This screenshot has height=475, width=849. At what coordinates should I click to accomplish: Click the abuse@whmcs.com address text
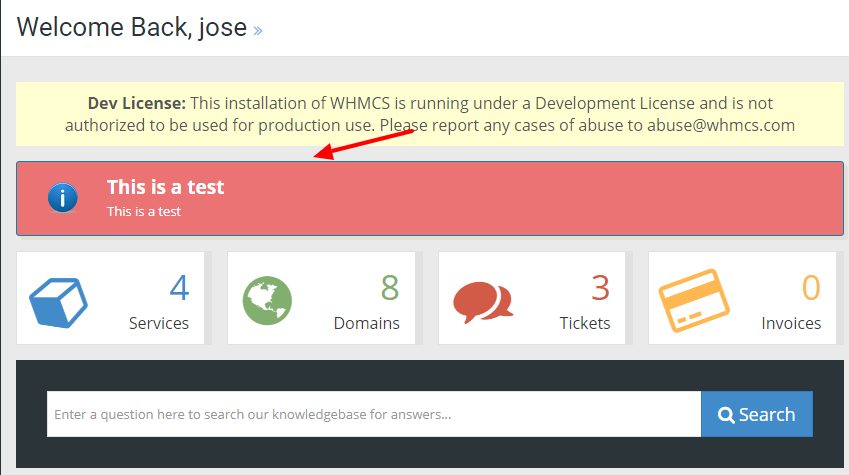pos(721,125)
